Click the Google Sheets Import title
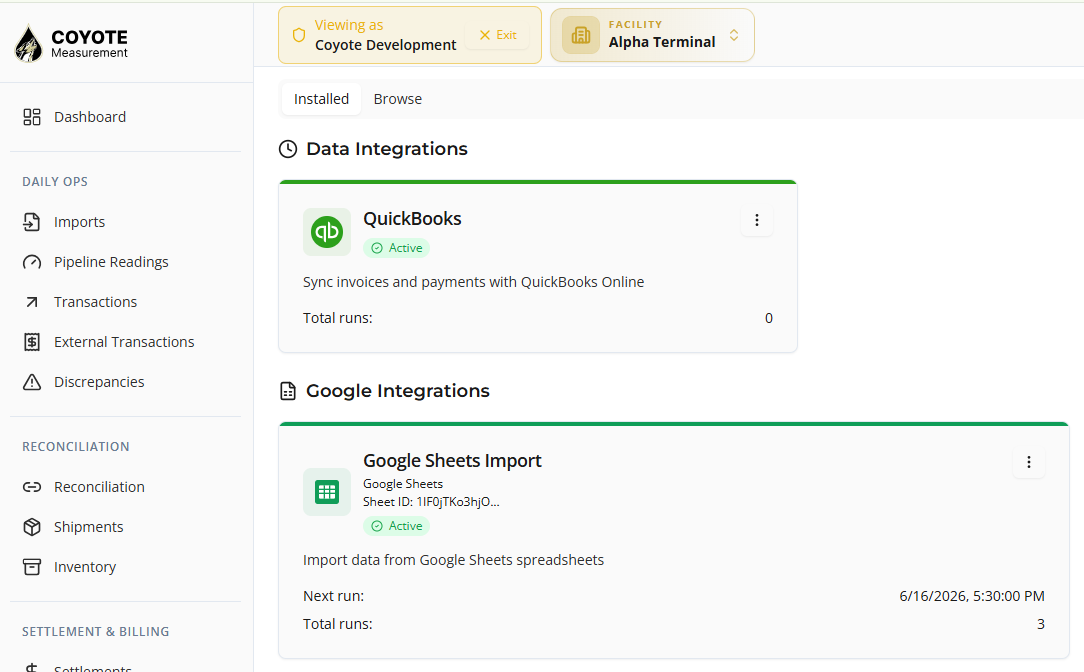 coord(452,460)
